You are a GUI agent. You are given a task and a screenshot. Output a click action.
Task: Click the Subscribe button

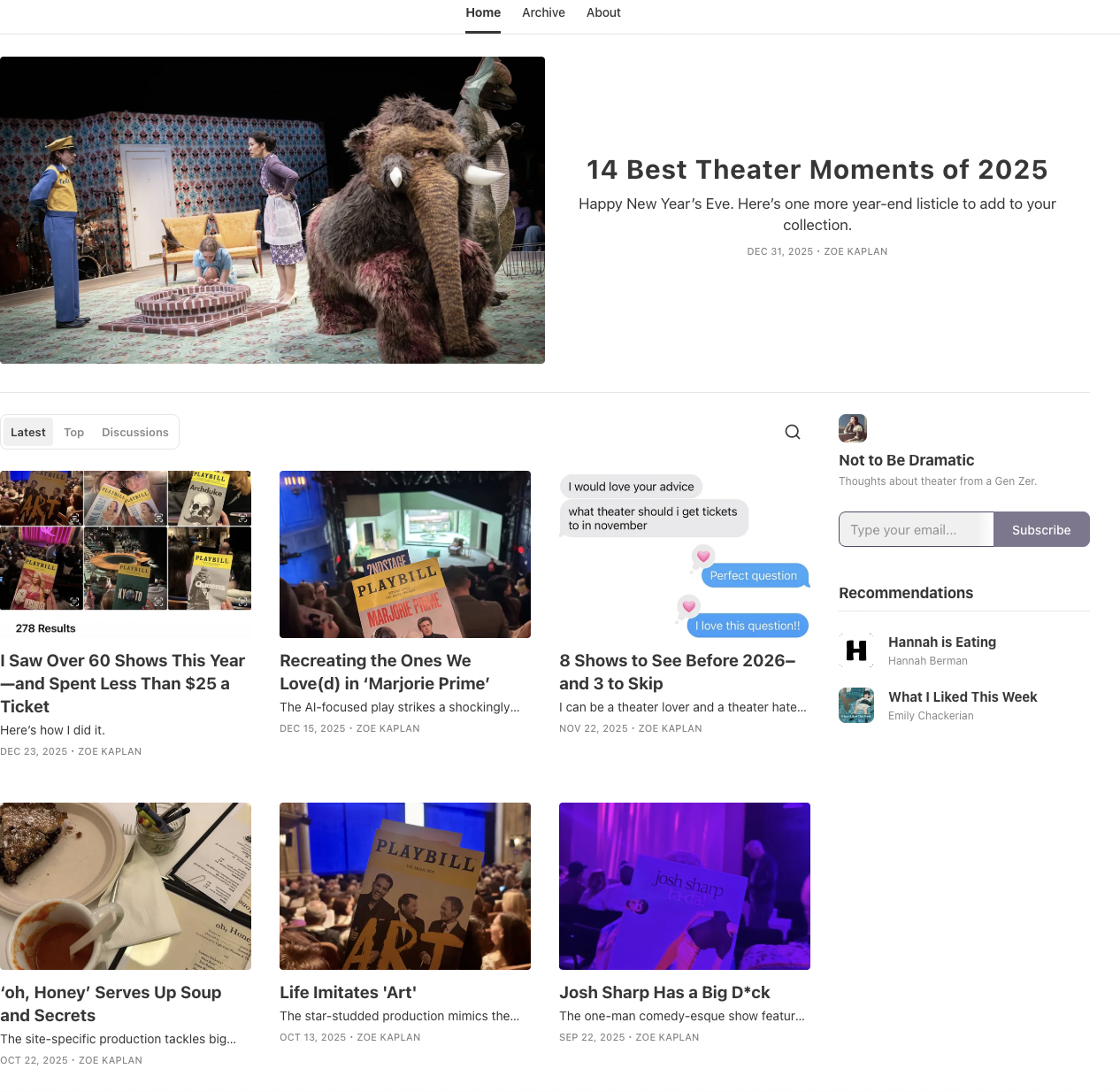(1040, 529)
